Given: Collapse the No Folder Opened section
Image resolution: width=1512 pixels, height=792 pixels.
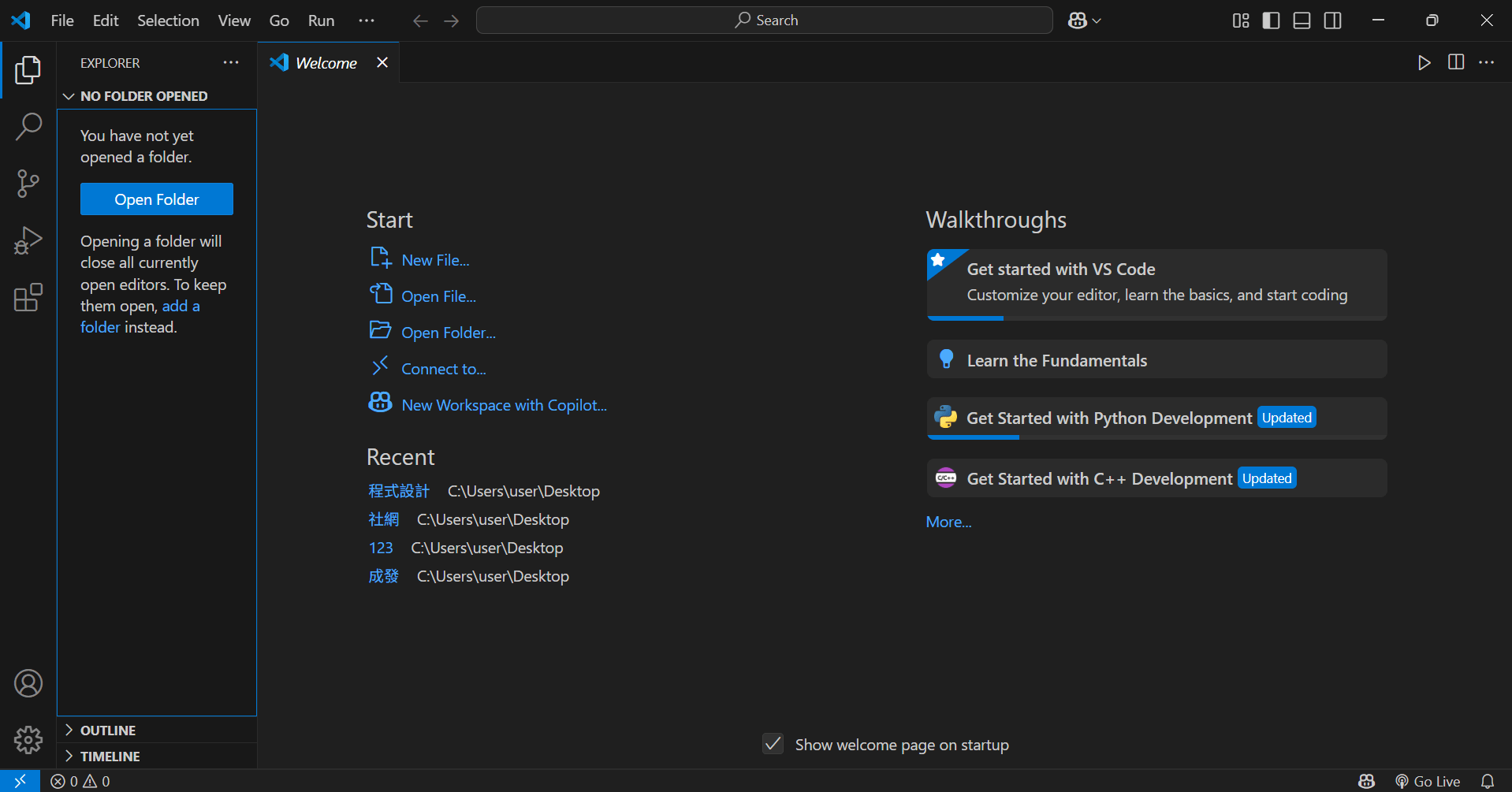Looking at the screenshot, I should click(157, 96).
